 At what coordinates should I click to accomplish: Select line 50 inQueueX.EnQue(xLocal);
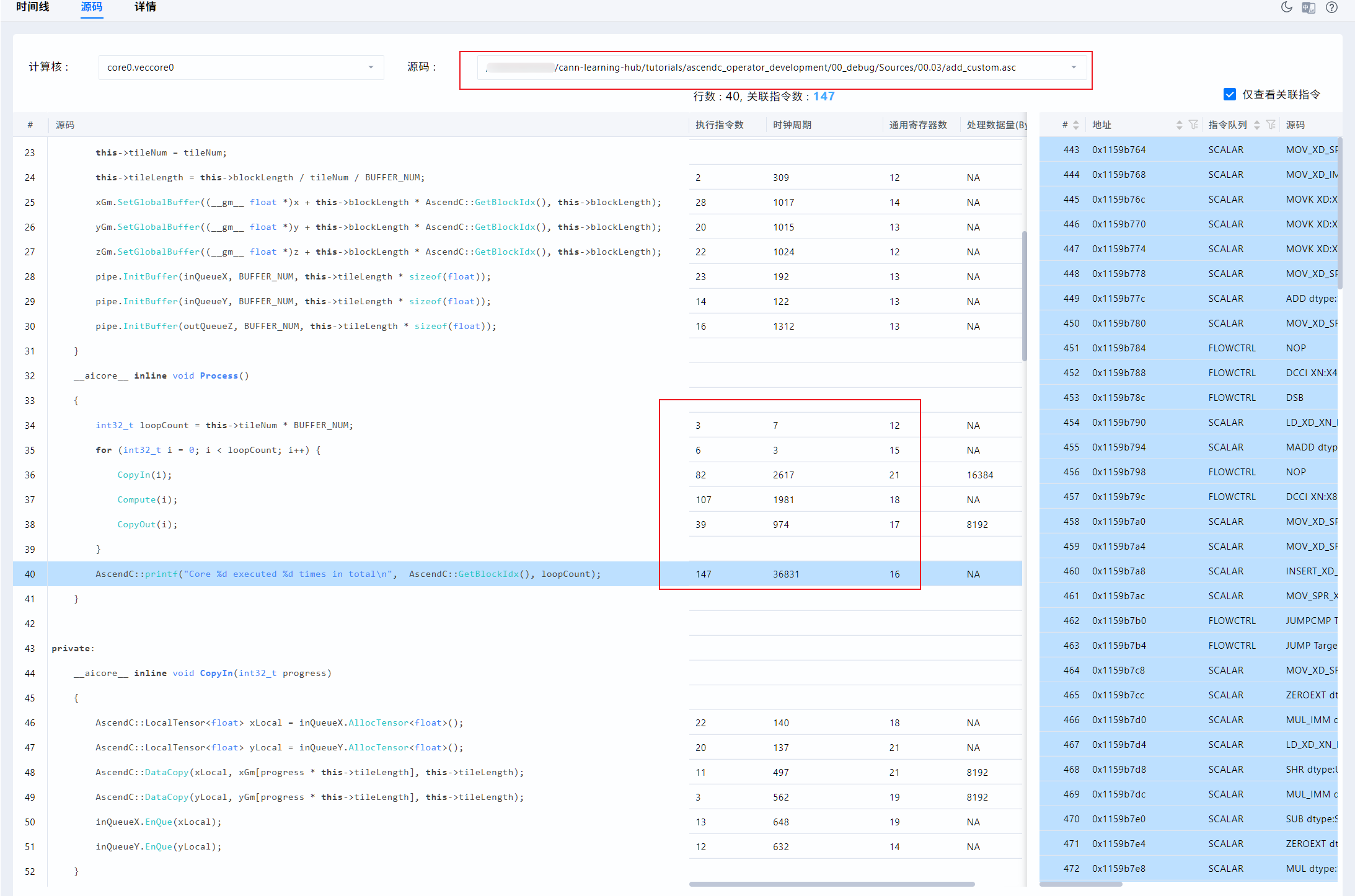(518, 822)
